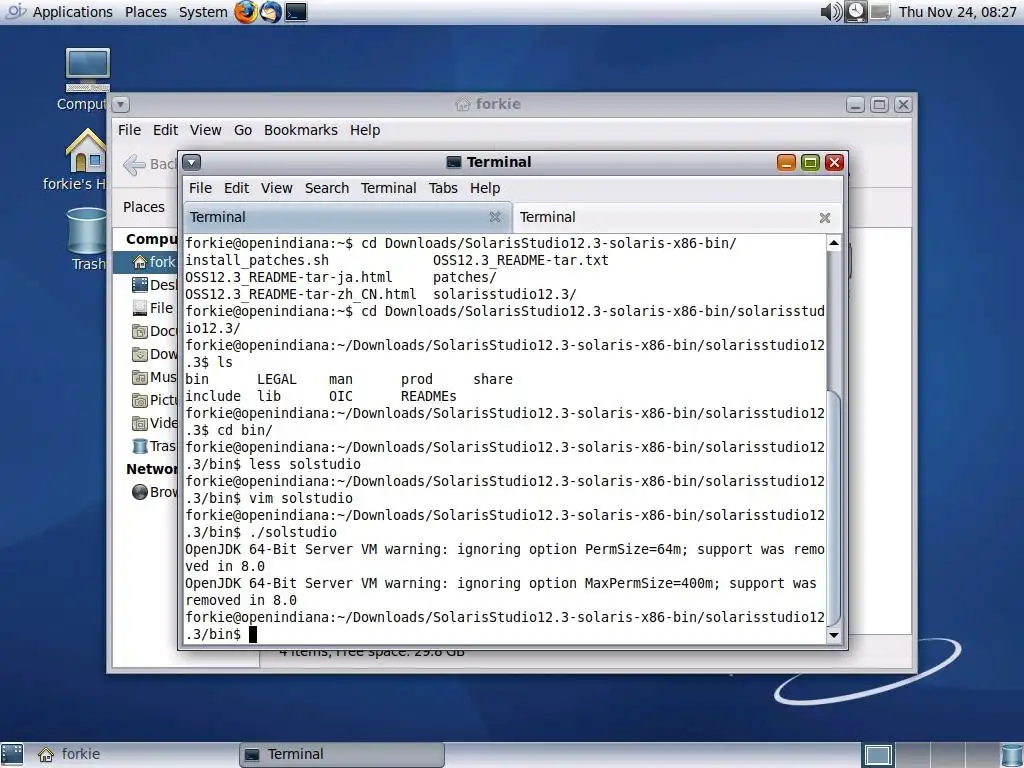Image resolution: width=1024 pixels, height=768 pixels.
Task: Open the System menu in top panel
Action: pyautogui.click(x=203, y=12)
